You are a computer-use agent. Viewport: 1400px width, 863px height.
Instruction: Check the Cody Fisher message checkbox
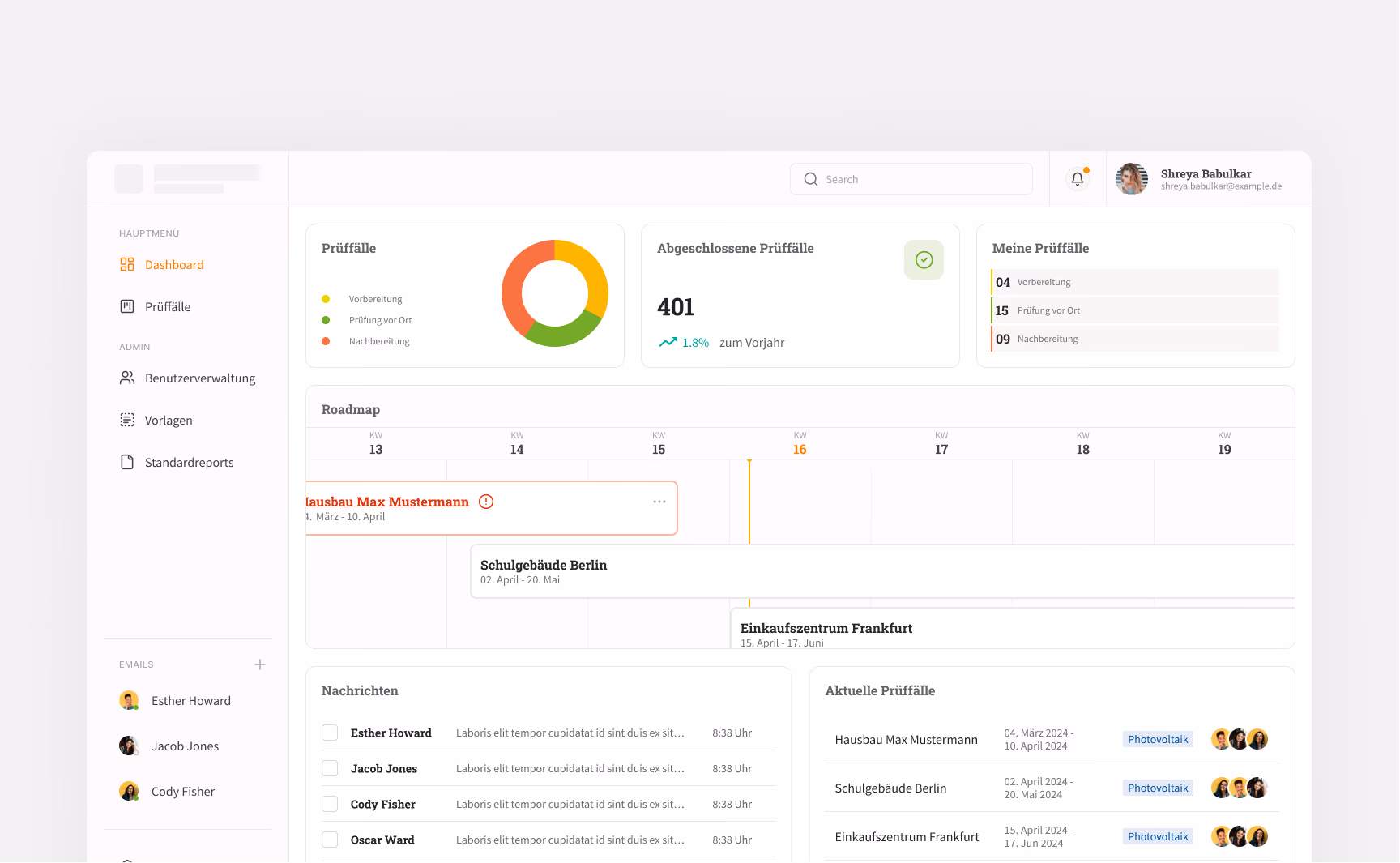click(x=330, y=804)
